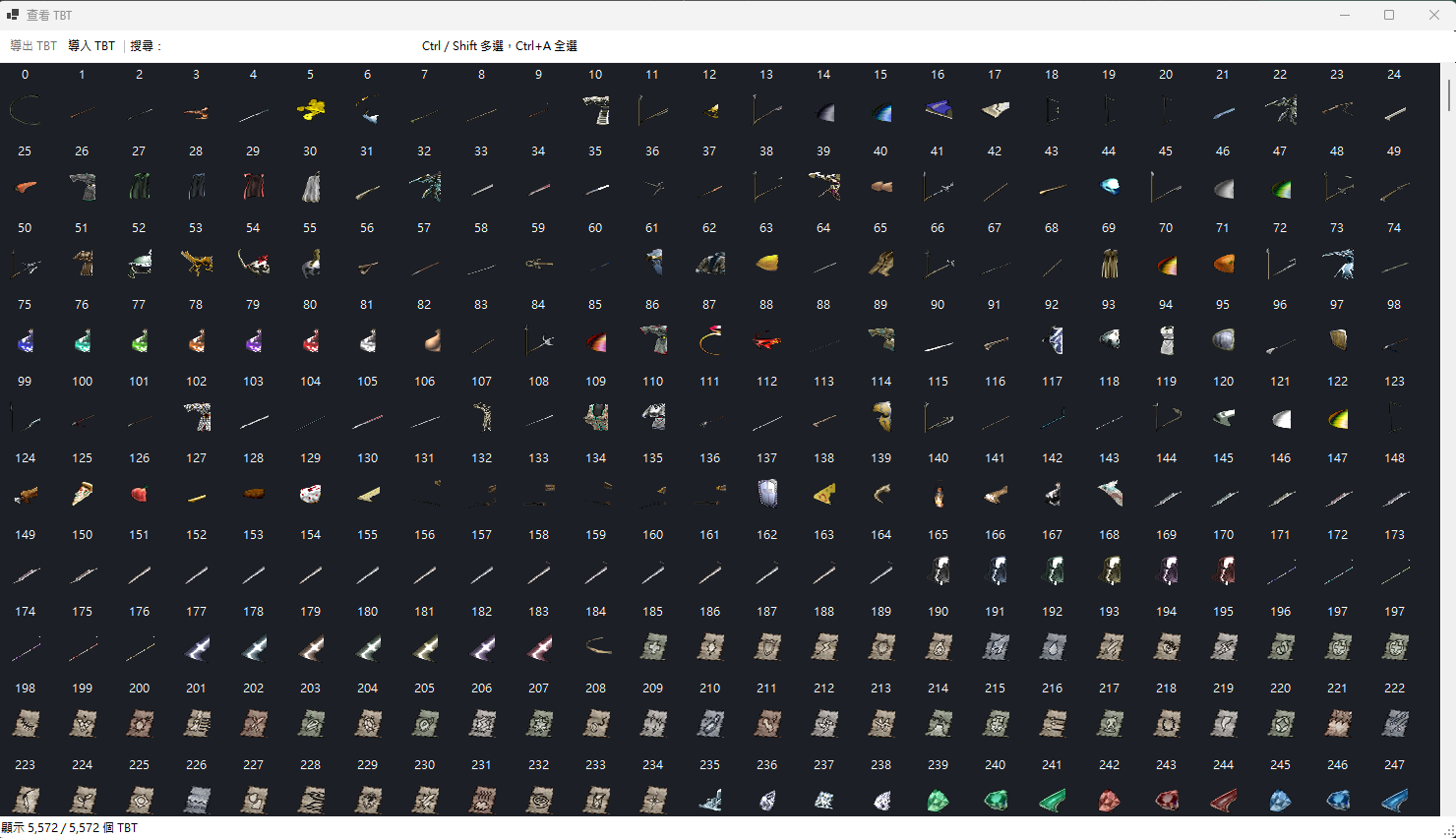Select the red hooded robe icon 170
The image size is (1456, 838).
(1224, 570)
